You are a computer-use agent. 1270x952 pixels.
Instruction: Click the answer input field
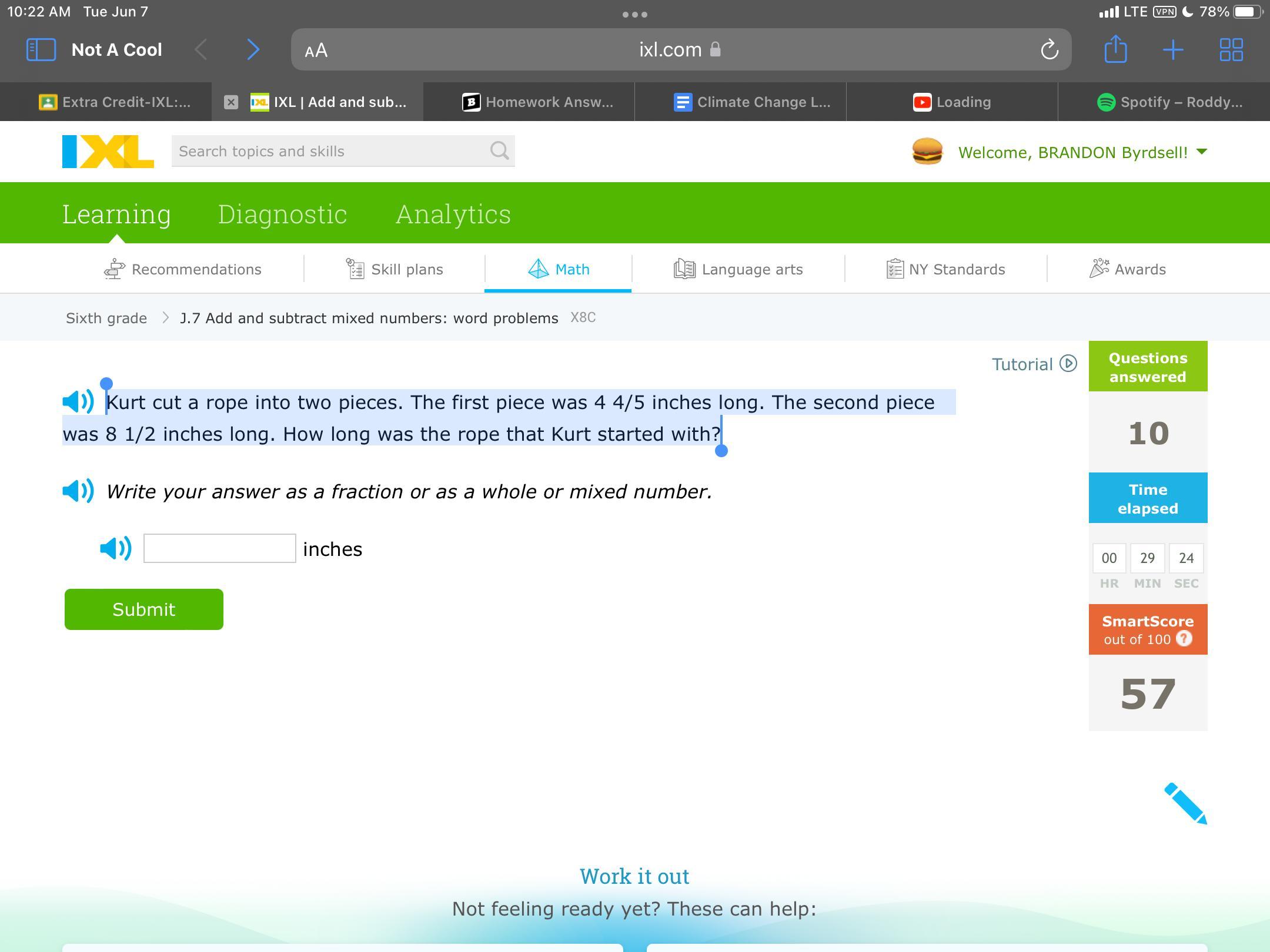click(x=219, y=548)
